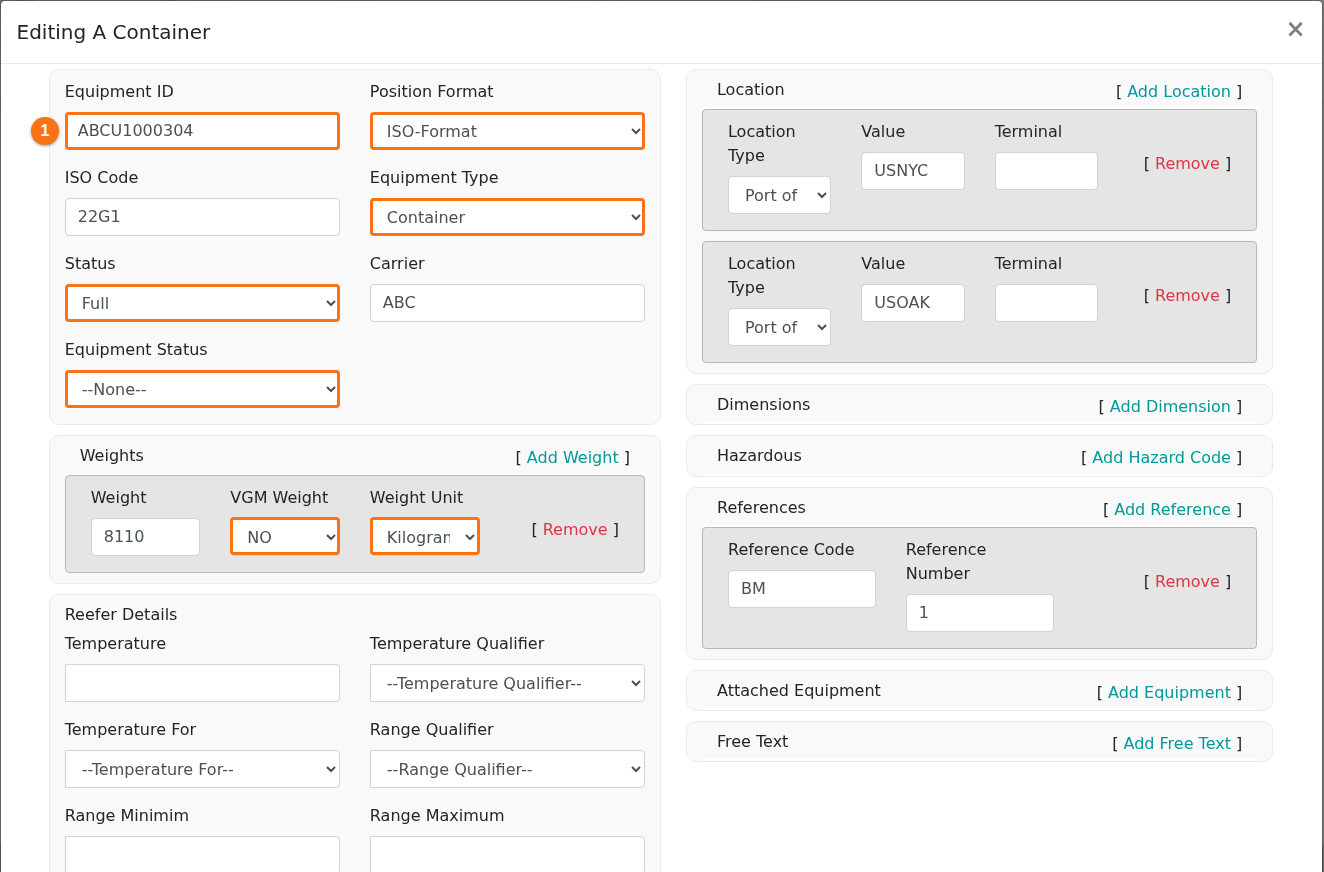Open the Weight Unit dropdown

425,537
